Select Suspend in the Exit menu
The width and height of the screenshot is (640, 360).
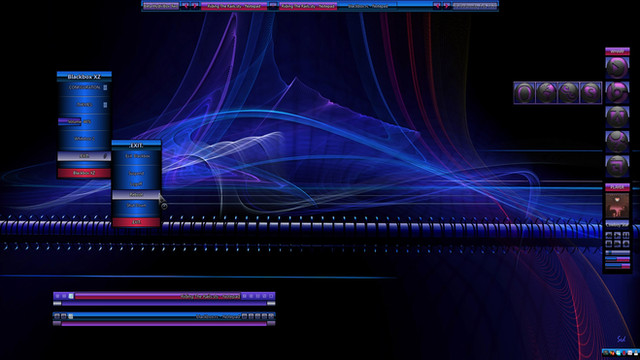click(x=136, y=173)
